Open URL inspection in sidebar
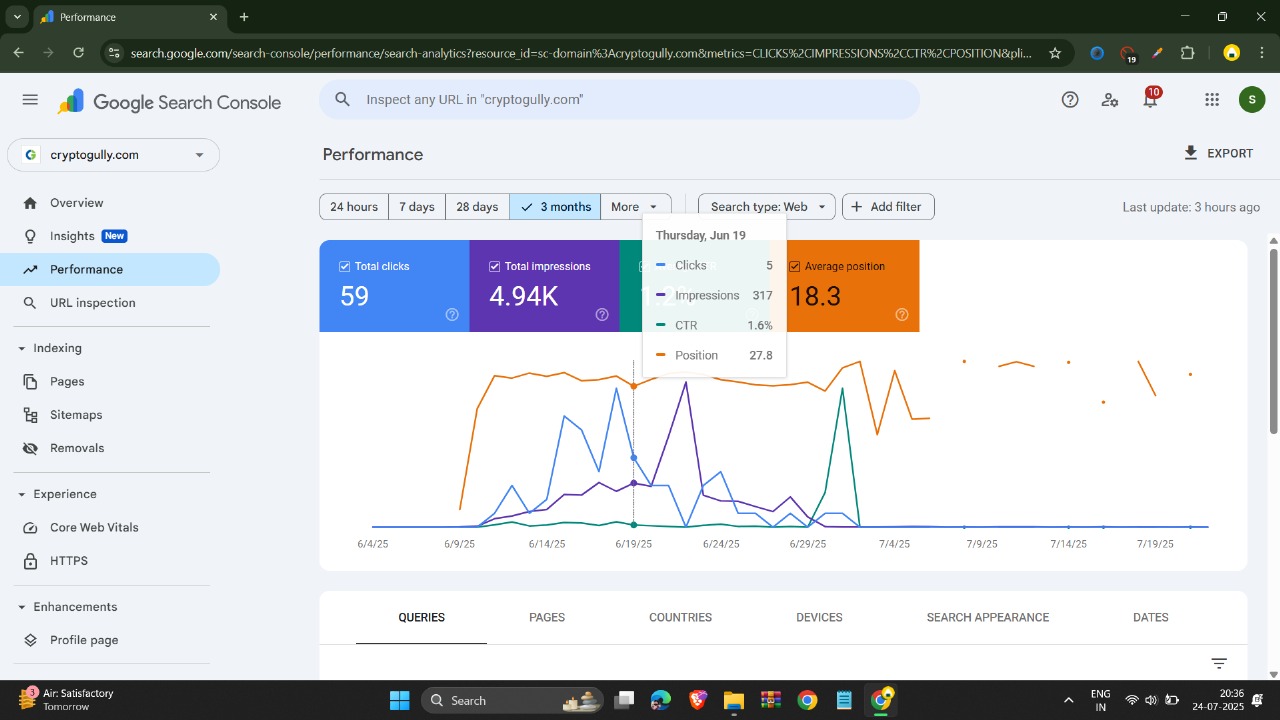The image size is (1280, 720). (110, 303)
